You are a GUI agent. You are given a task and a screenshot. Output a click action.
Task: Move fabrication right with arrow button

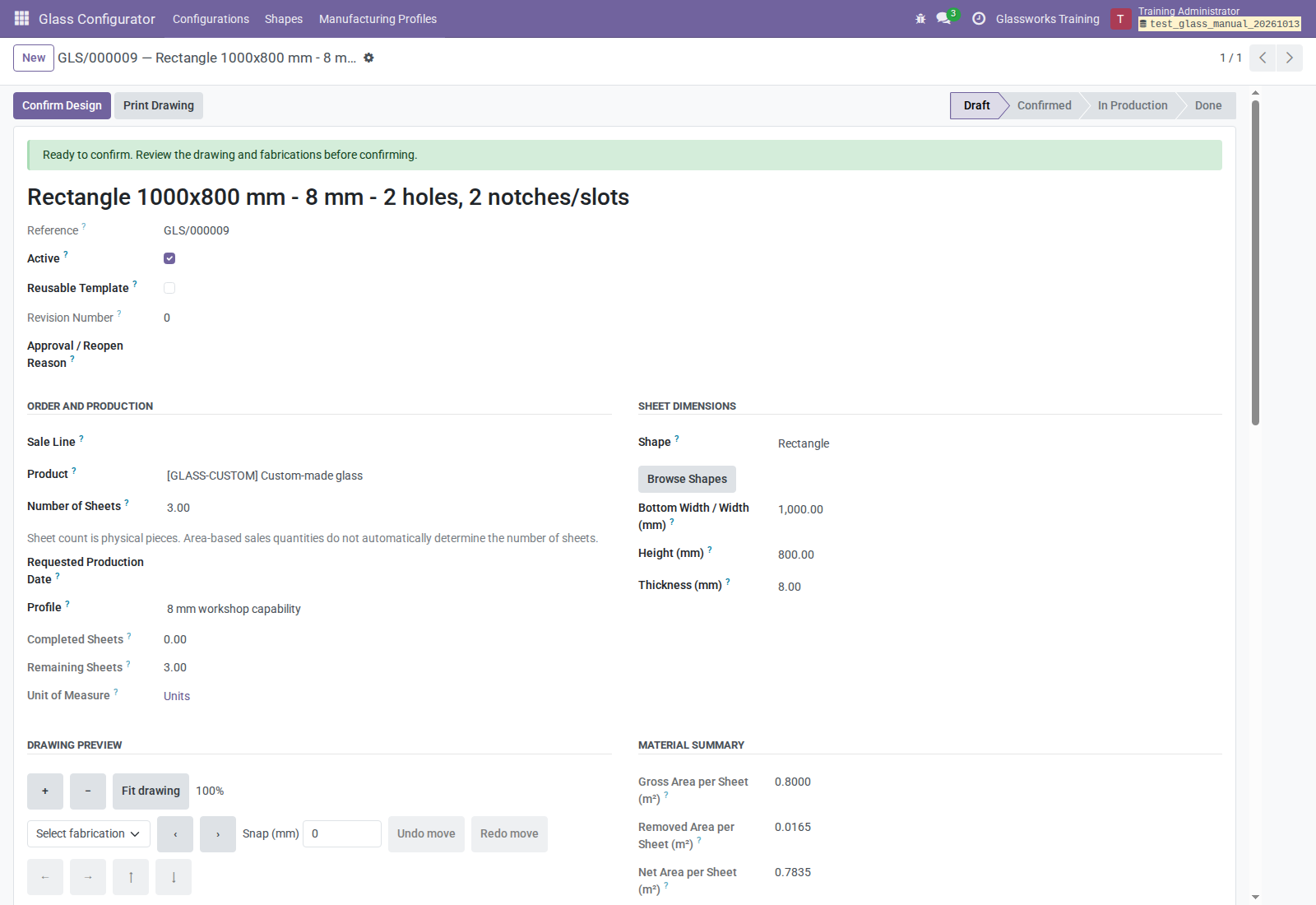click(x=88, y=877)
